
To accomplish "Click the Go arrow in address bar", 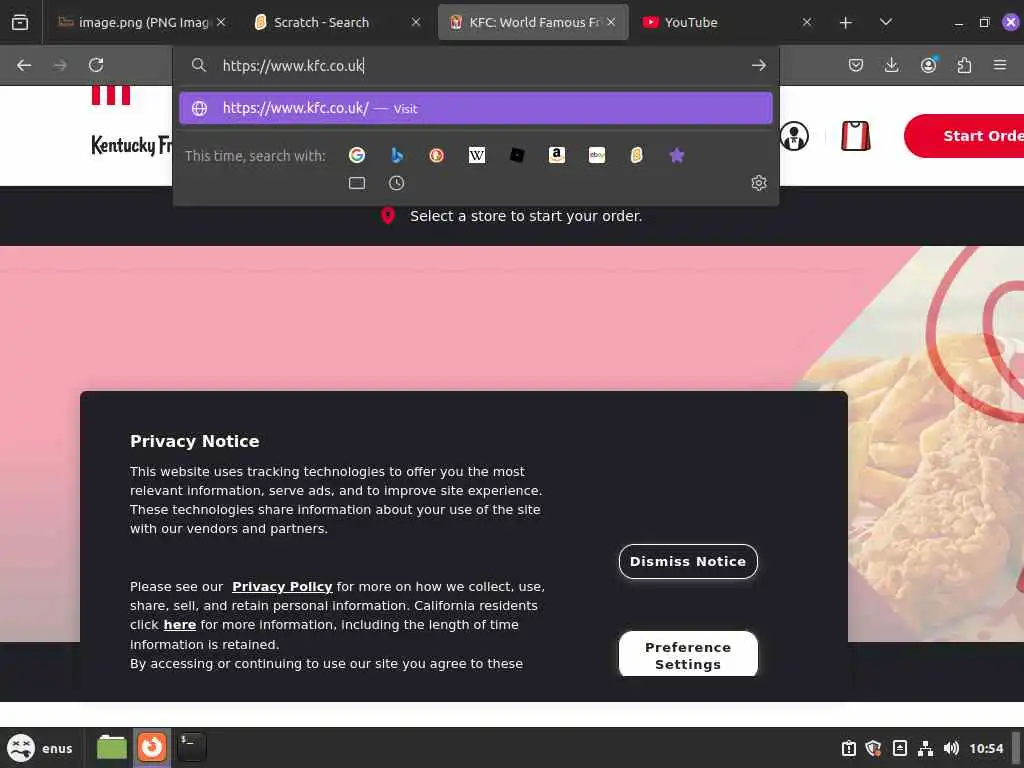I will (759, 65).
